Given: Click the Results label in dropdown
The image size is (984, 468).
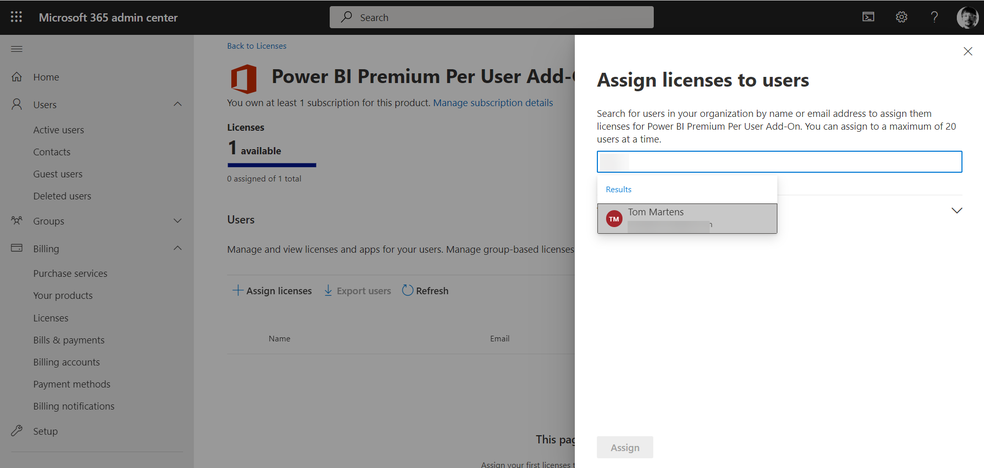Looking at the screenshot, I should point(619,189).
